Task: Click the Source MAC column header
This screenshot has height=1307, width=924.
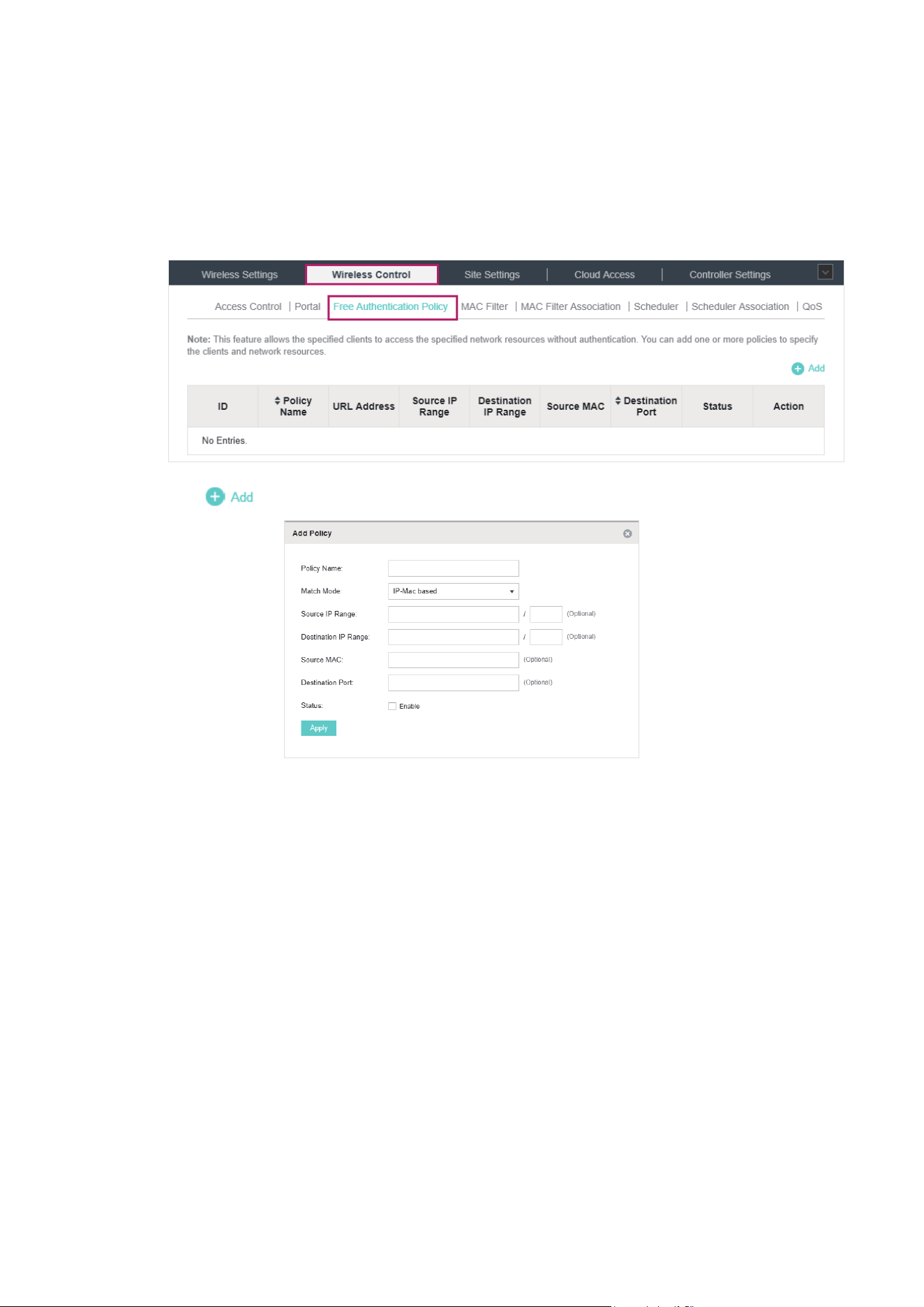Action: [x=575, y=406]
